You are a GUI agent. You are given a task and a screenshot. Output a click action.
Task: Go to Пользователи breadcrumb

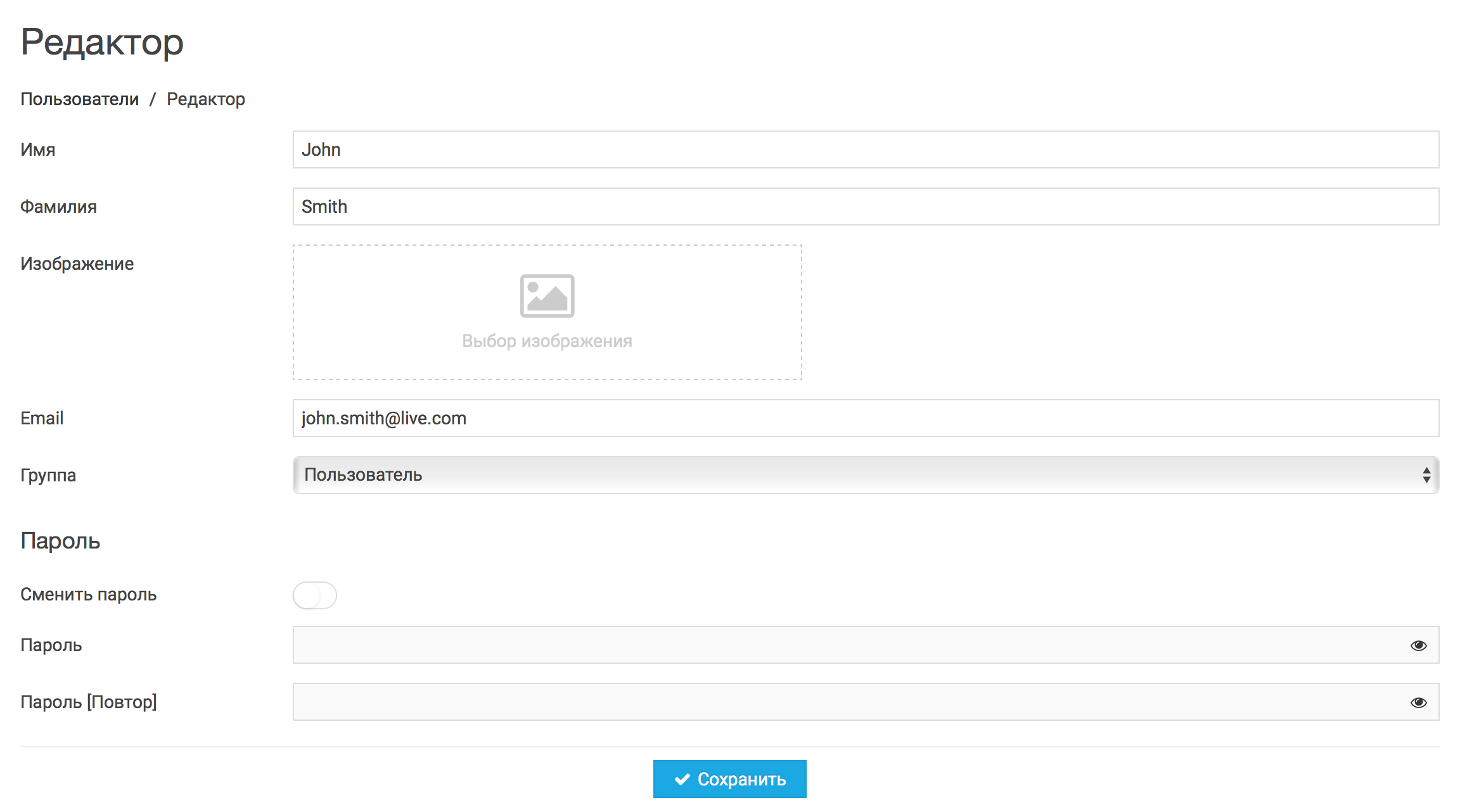[79, 99]
